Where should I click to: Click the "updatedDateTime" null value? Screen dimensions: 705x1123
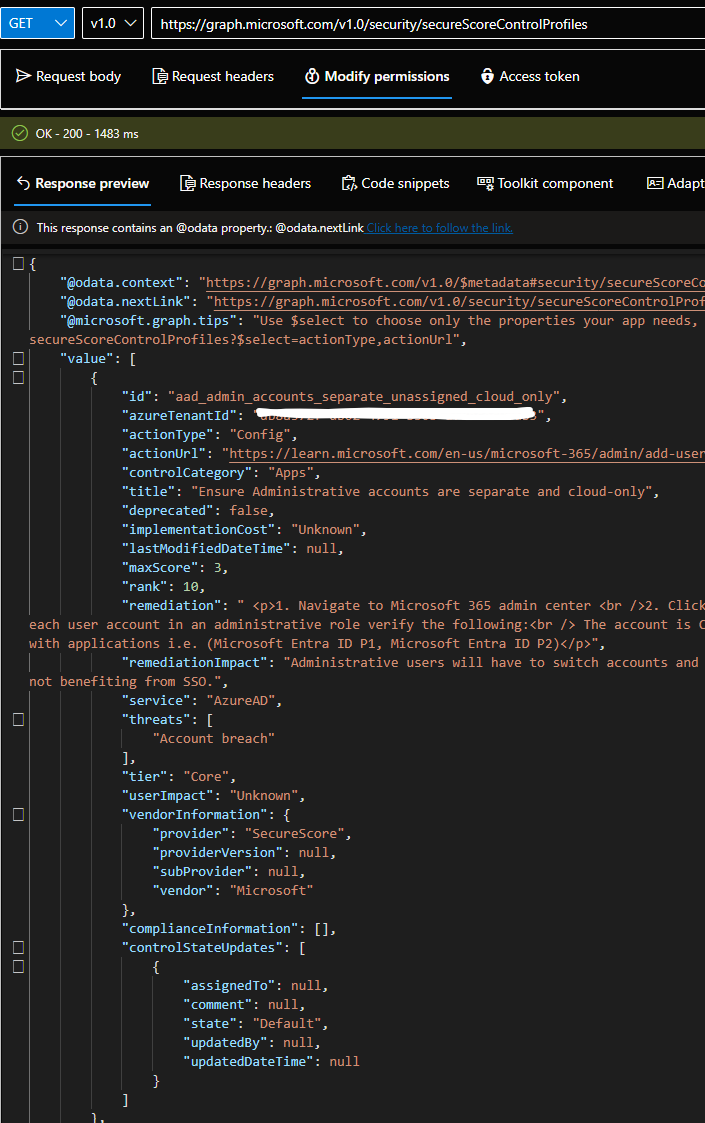tap(345, 1061)
